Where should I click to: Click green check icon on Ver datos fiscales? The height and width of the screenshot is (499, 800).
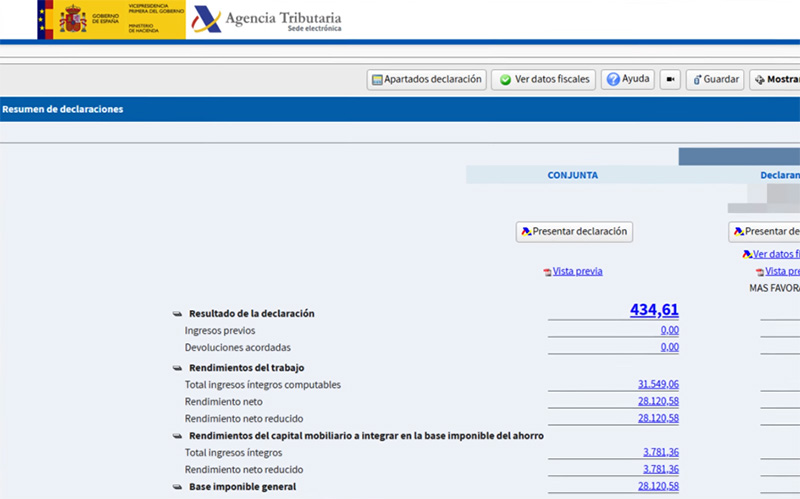point(505,80)
